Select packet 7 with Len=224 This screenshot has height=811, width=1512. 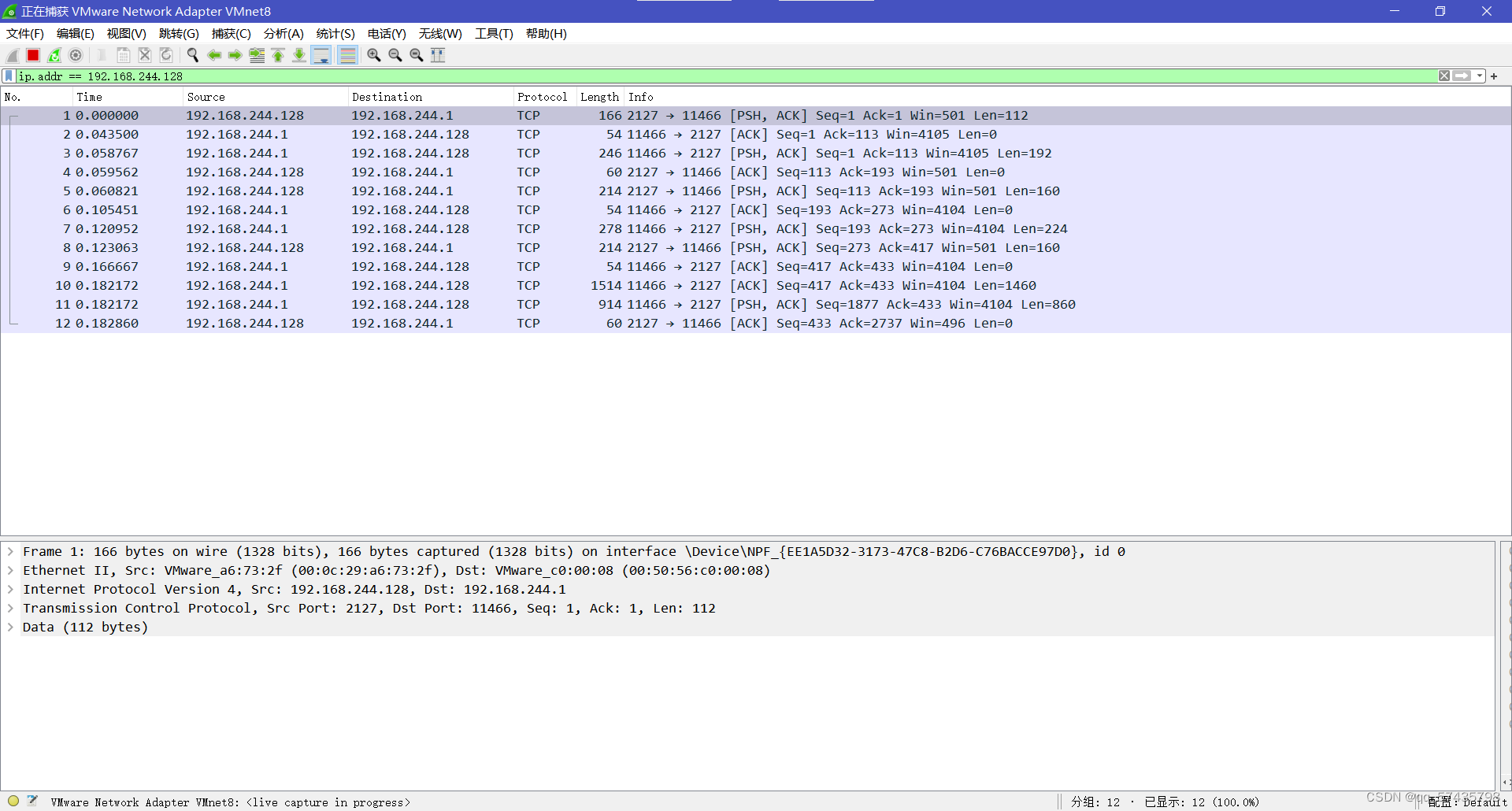point(756,229)
